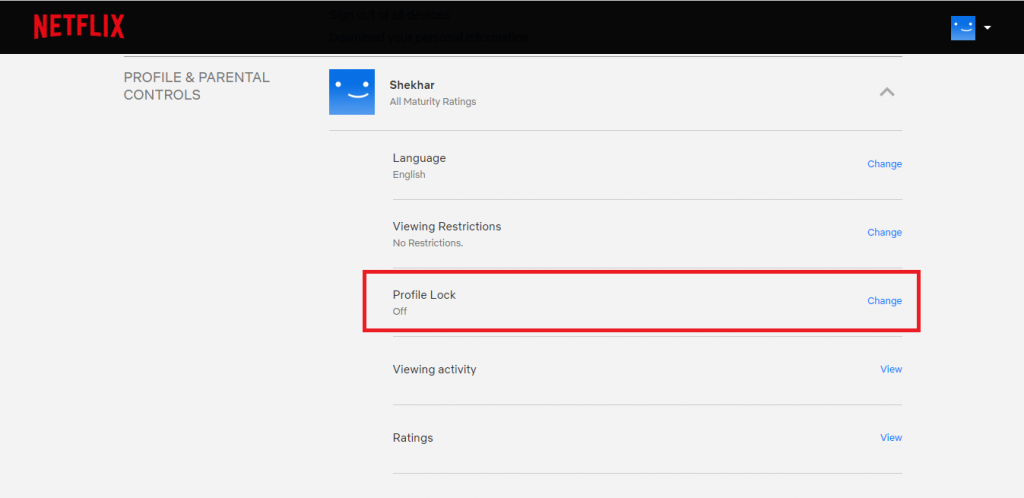Image resolution: width=1024 pixels, height=498 pixels.
Task: Click the Viewing activity label
Action: pos(434,370)
